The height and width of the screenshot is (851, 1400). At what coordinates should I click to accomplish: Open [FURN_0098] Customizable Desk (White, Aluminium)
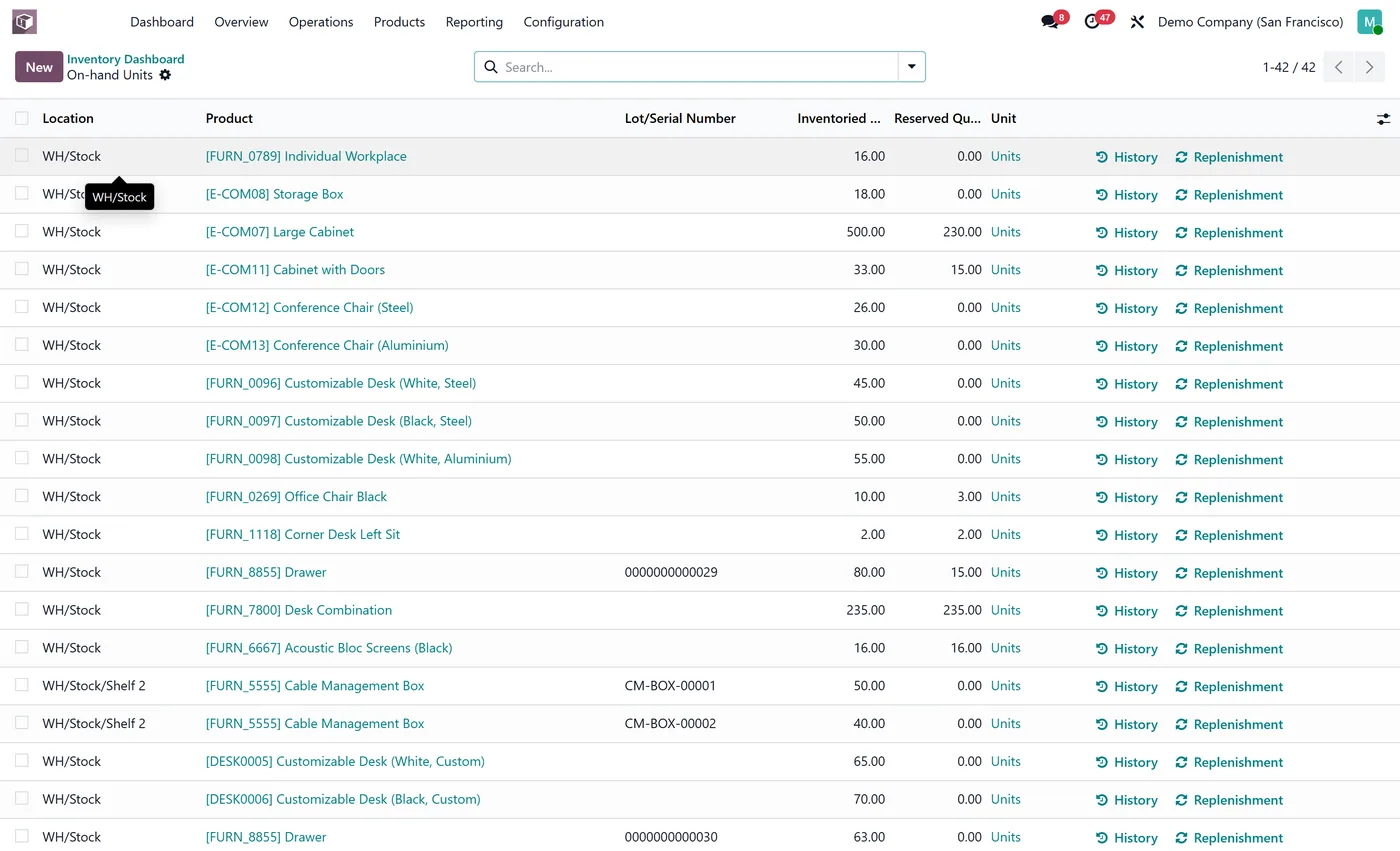358,459
